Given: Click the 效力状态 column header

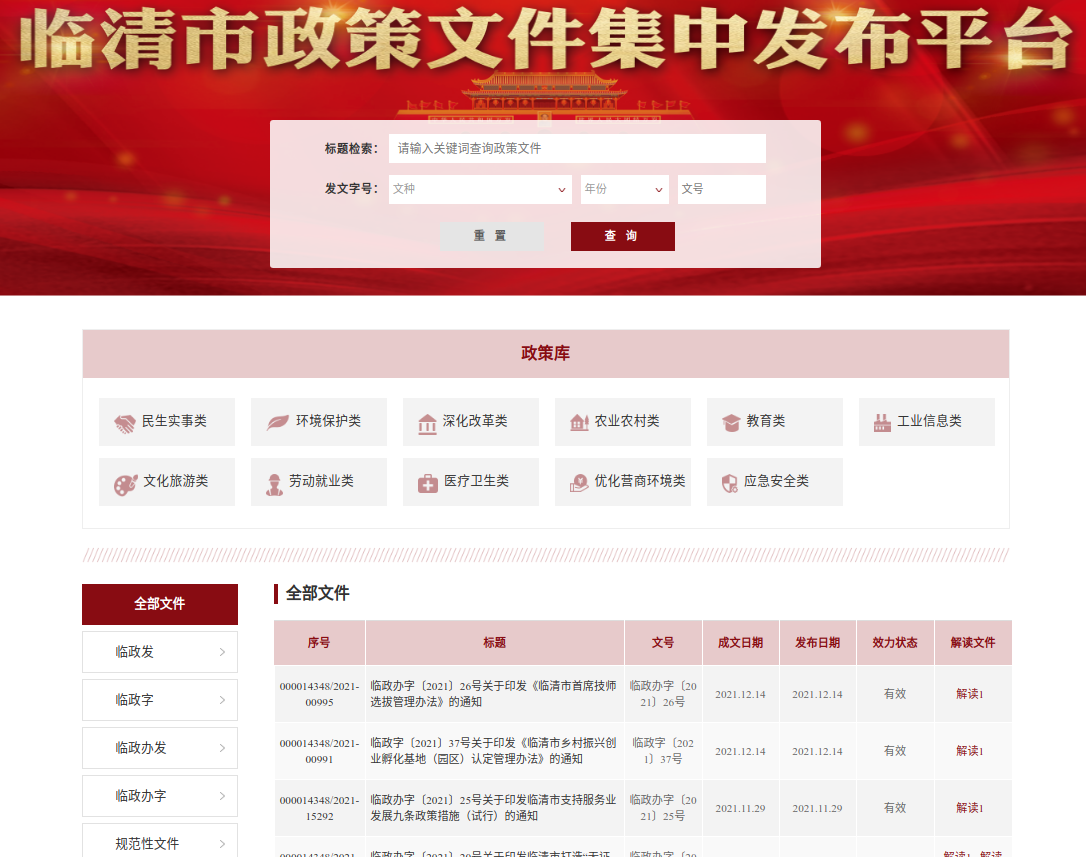Looking at the screenshot, I should [x=895, y=643].
